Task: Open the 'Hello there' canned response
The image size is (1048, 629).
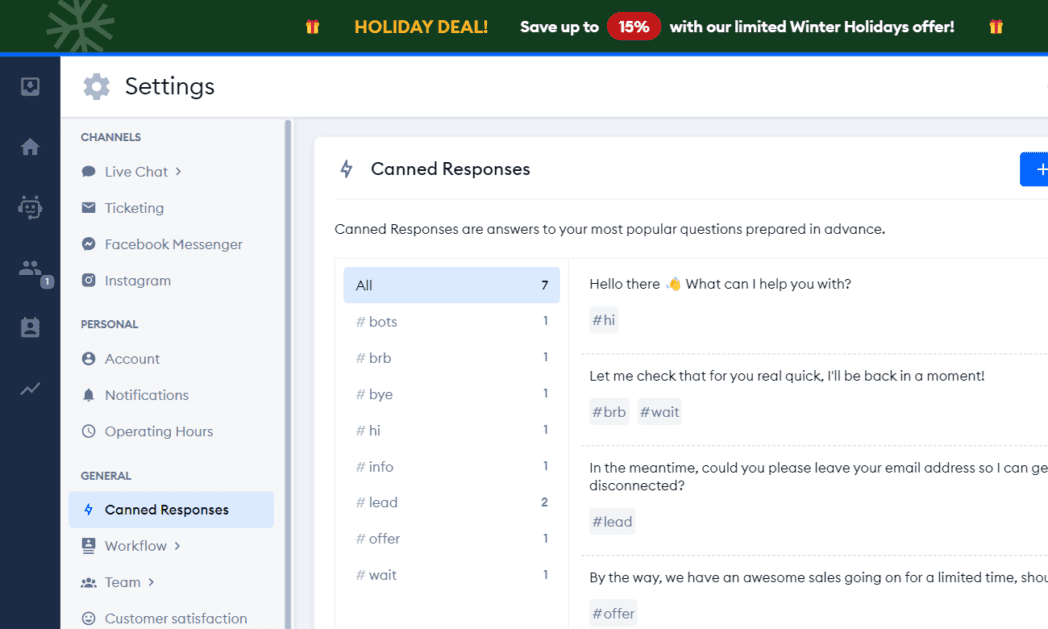Action: coord(720,284)
